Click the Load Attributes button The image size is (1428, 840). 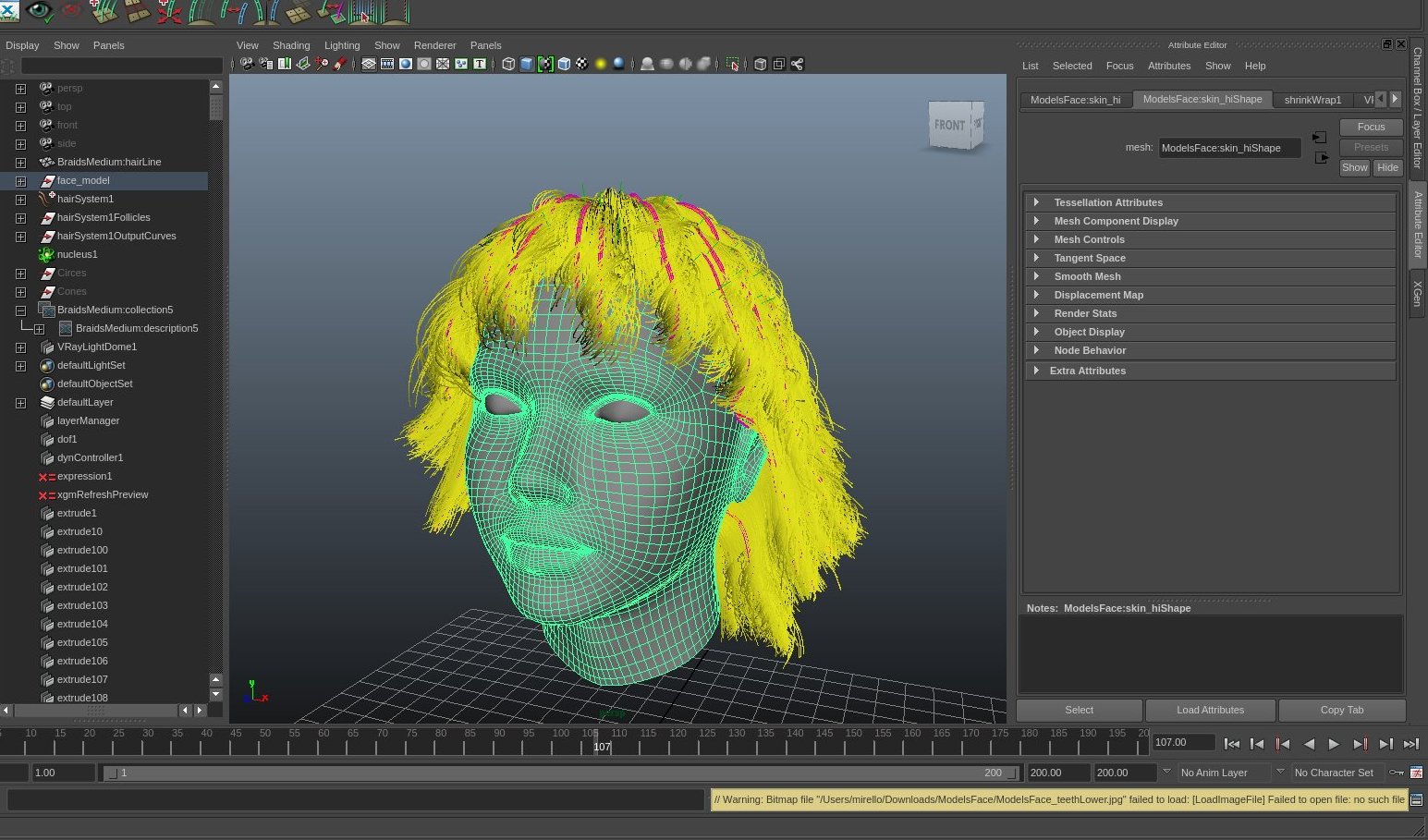click(1210, 710)
